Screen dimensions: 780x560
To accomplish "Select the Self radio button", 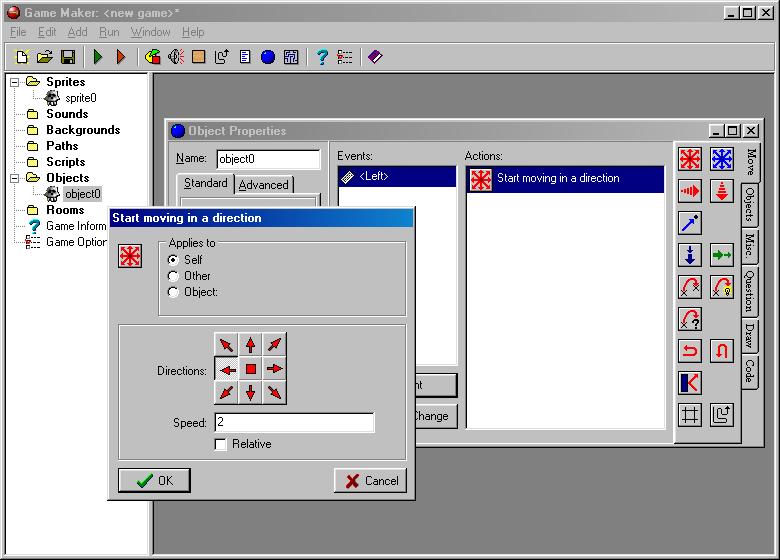I will tap(174, 260).
